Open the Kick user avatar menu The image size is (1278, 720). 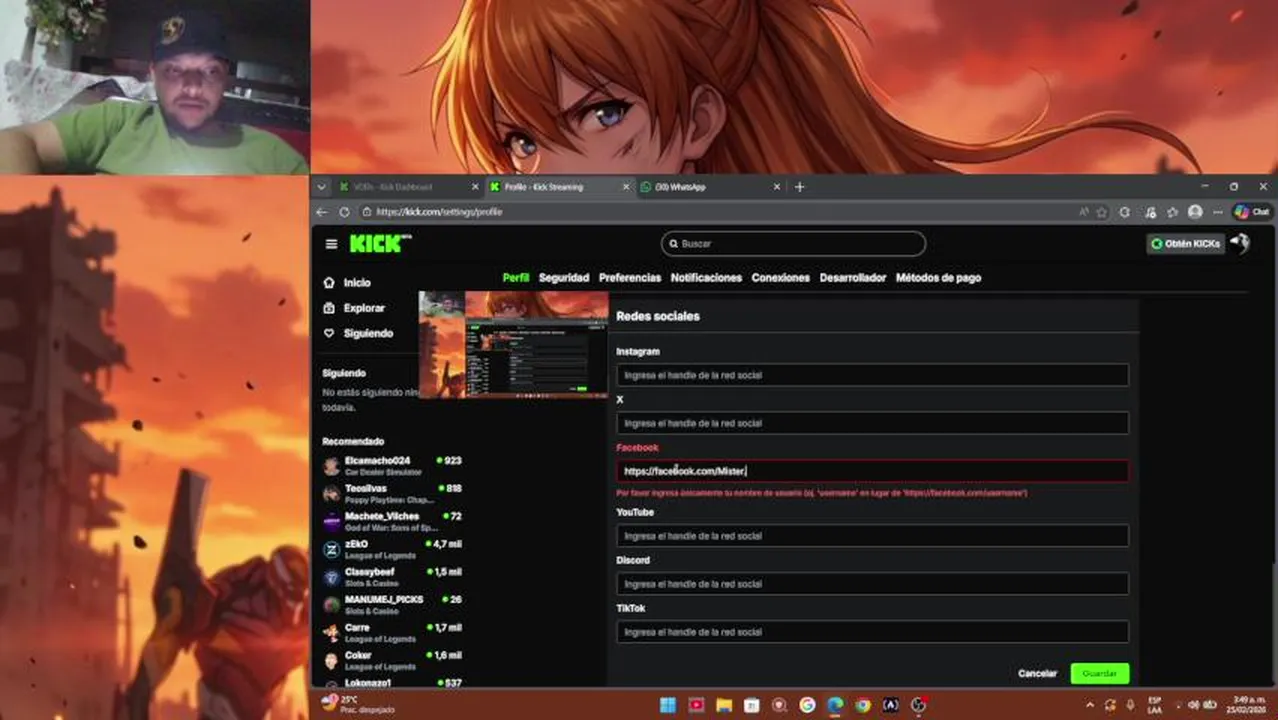pos(1241,243)
